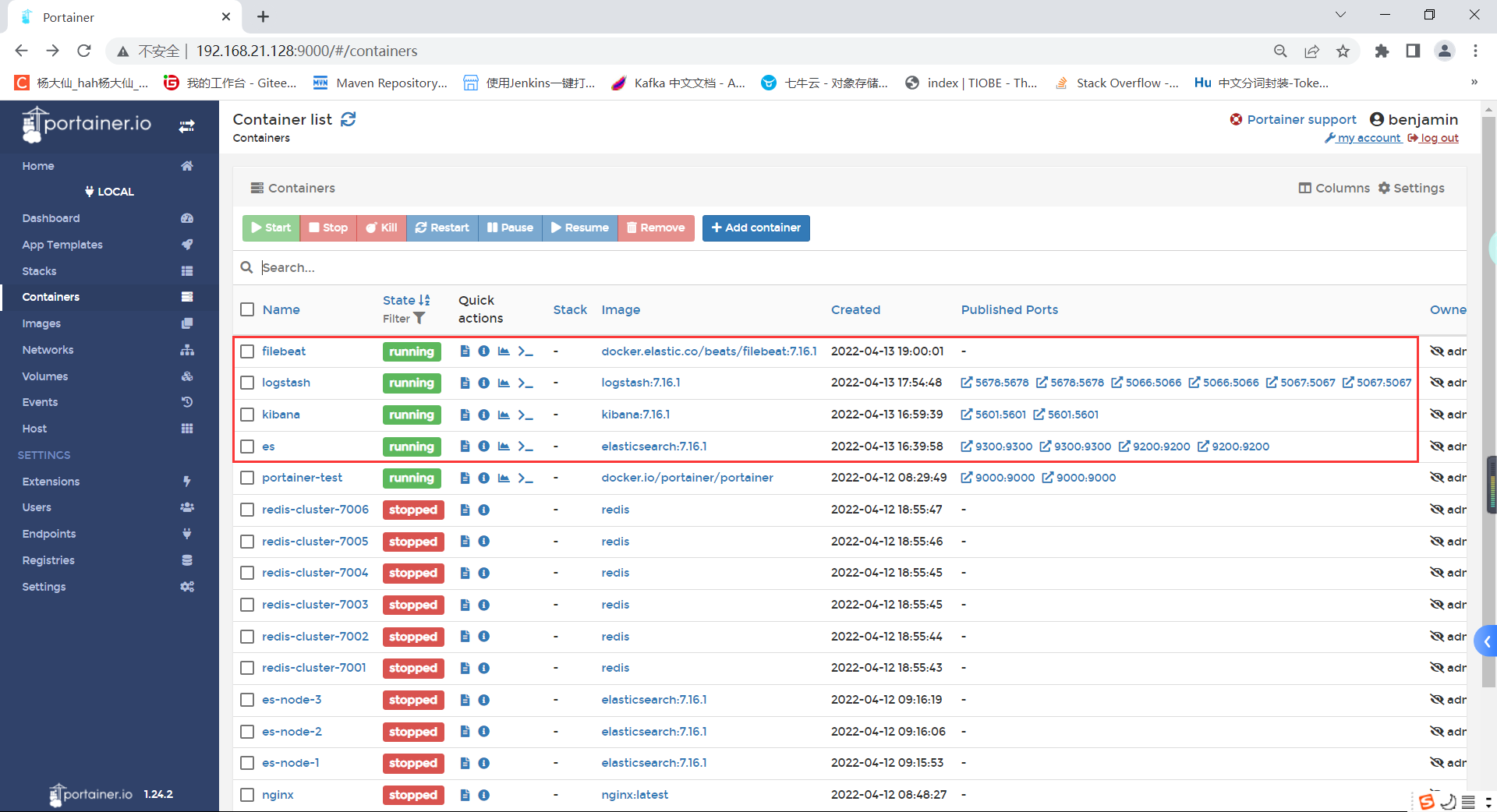Check the redis-cluster-7006 checkbox
This screenshot has width=1497, height=812.
pyautogui.click(x=247, y=510)
